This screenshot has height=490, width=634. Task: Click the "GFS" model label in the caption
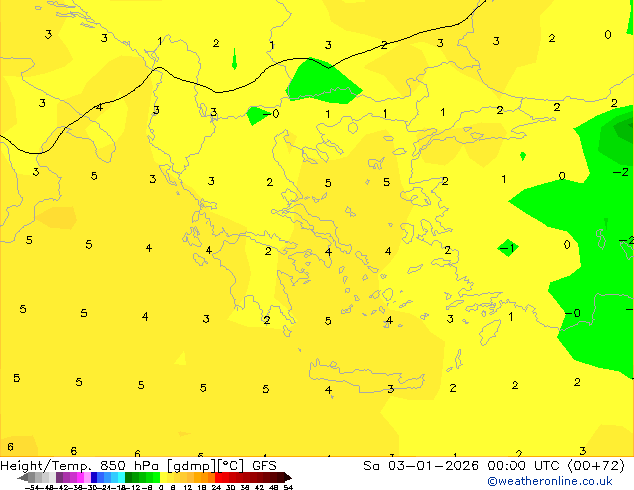coord(264,465)
